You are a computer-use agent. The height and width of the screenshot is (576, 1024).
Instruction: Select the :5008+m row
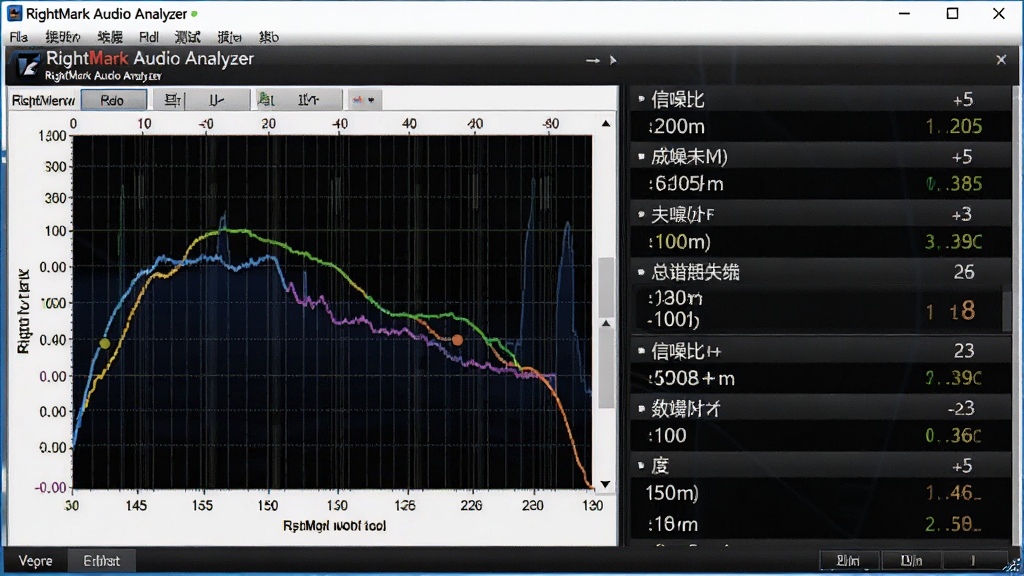(820, 379)
